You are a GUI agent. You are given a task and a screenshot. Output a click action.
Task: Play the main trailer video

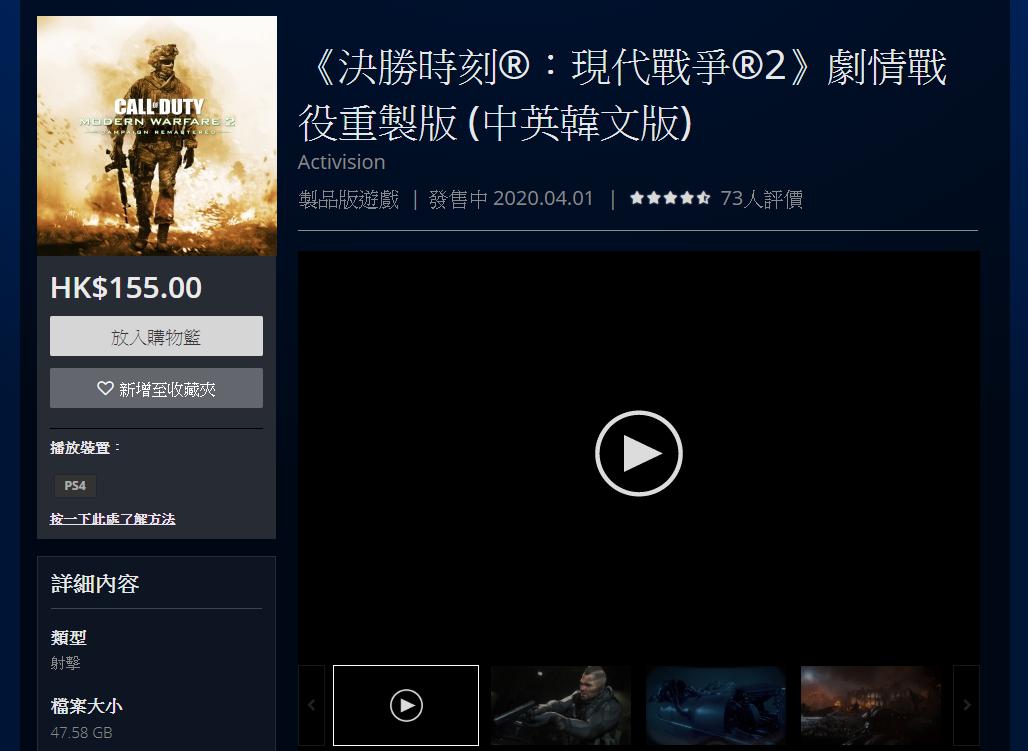639,453
